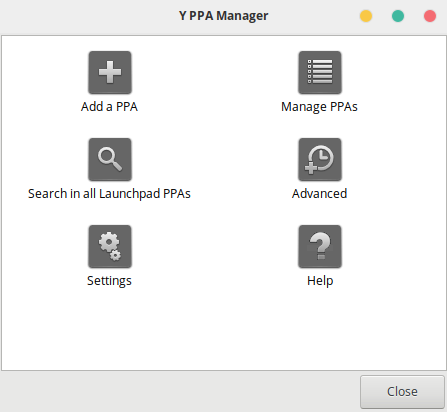Open the Help question mark icon
This screenshot has width=447, height=412.
click(x=320, y=246)
